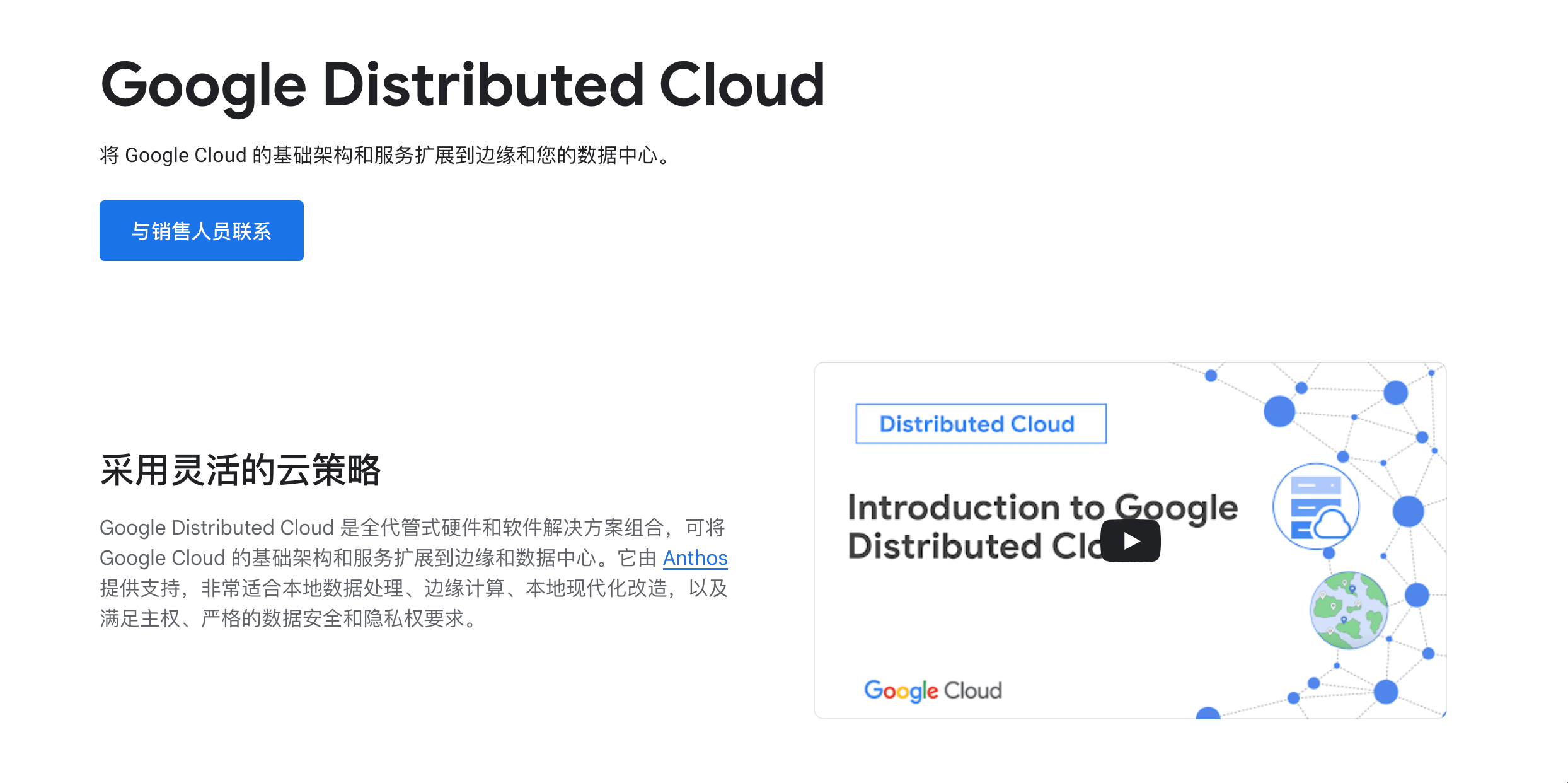Screen dimensions: 1568x783
Task: Click the 与销售人员联系 contact sales button
Action: tap(202, 231)
